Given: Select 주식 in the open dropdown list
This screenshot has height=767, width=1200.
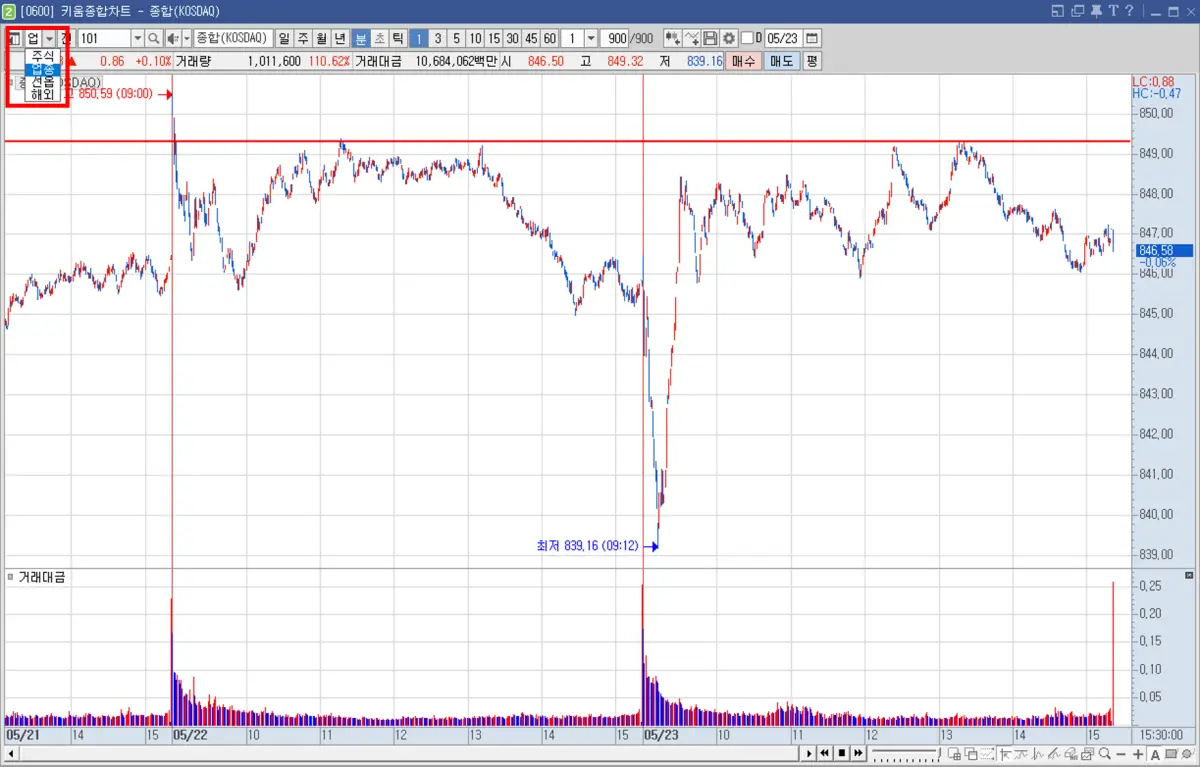Looking at the screenshot, I should coord(42,56).
